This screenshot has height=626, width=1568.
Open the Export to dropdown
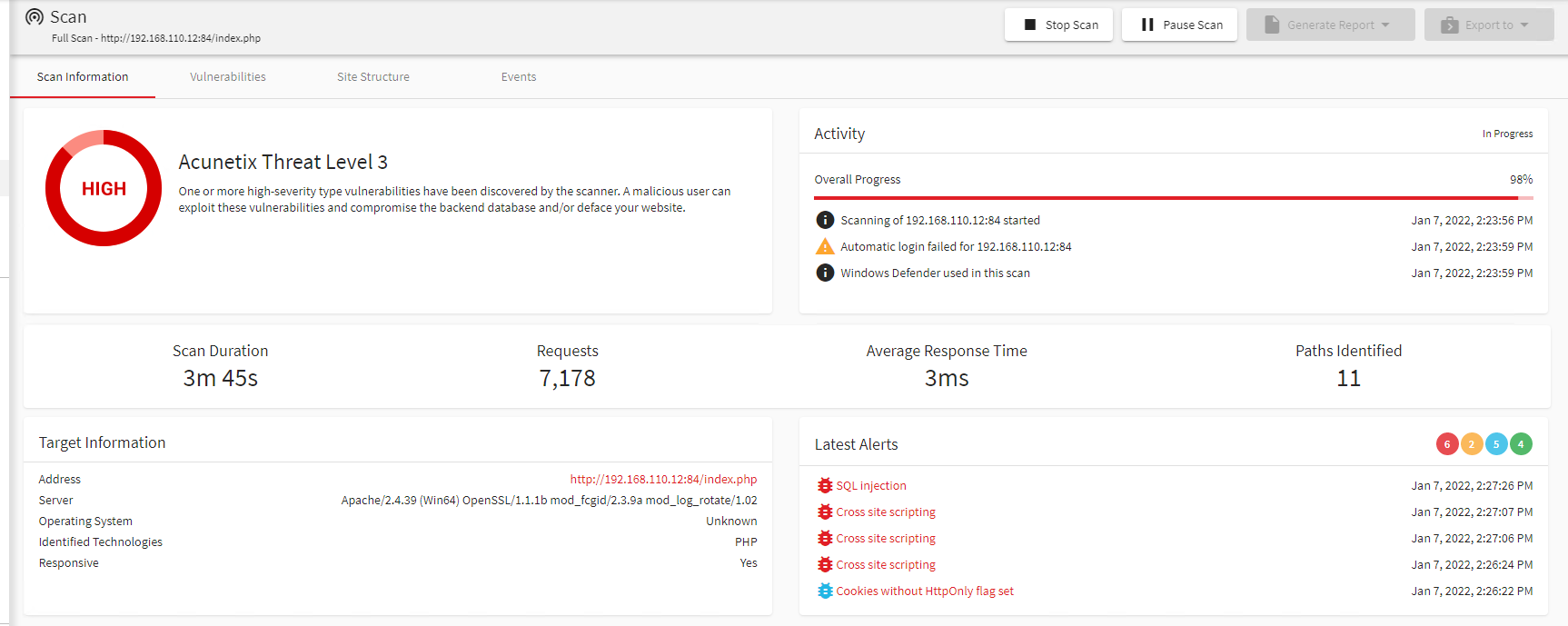tap(1489, 25)
